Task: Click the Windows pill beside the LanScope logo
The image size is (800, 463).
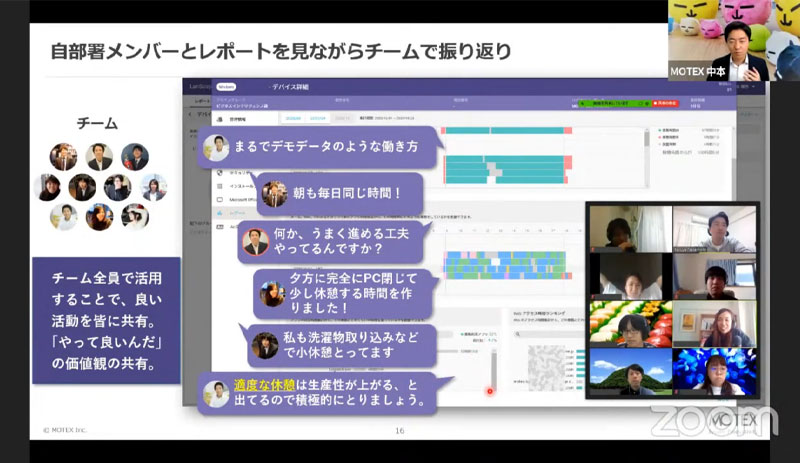Action: tap(226, 87)
